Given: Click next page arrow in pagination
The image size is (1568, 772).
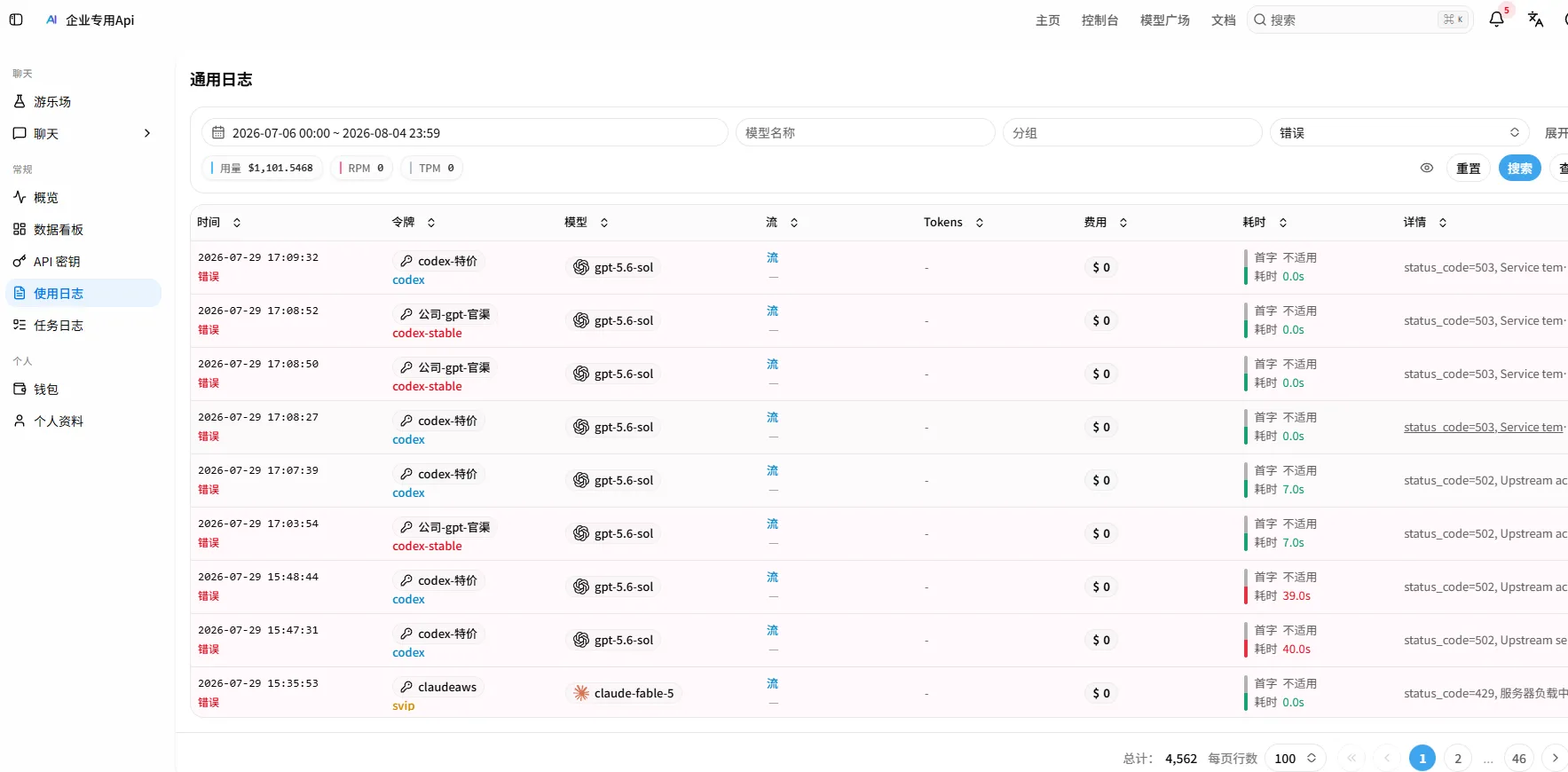Looking at the screenshot, I should (1555, 759).
